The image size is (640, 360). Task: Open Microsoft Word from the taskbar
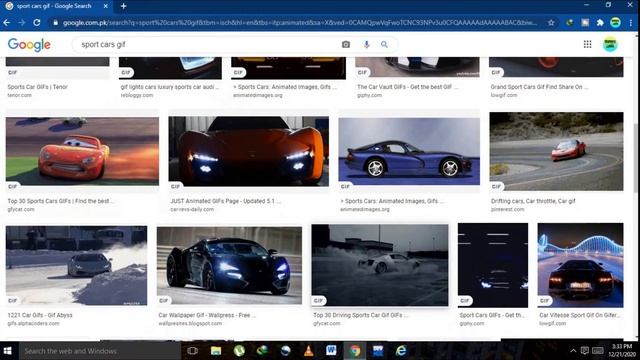331,351
